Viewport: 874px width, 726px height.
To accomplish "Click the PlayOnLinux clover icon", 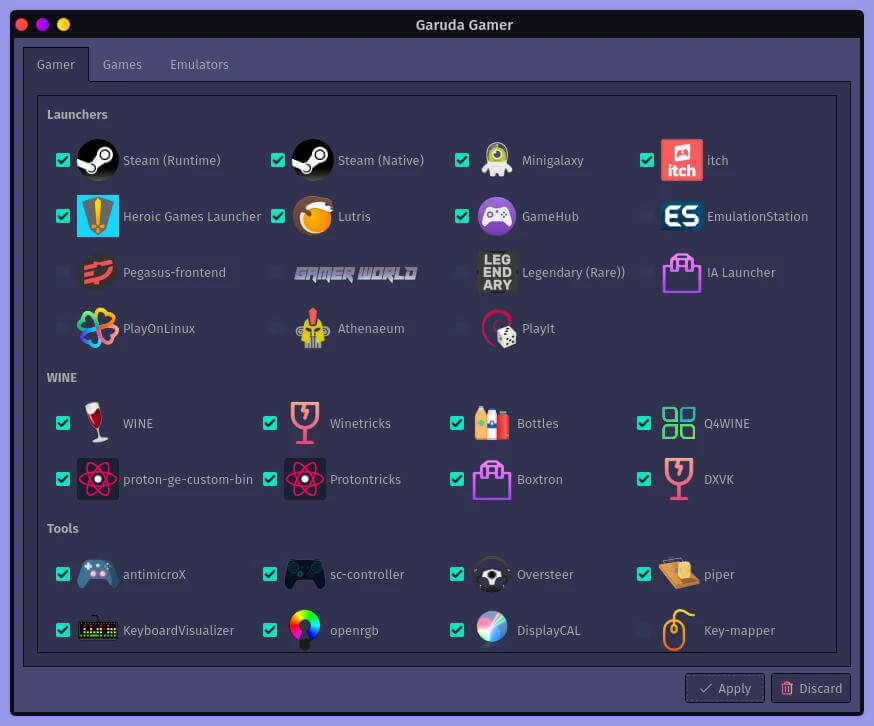I will [x=98, y=328].
